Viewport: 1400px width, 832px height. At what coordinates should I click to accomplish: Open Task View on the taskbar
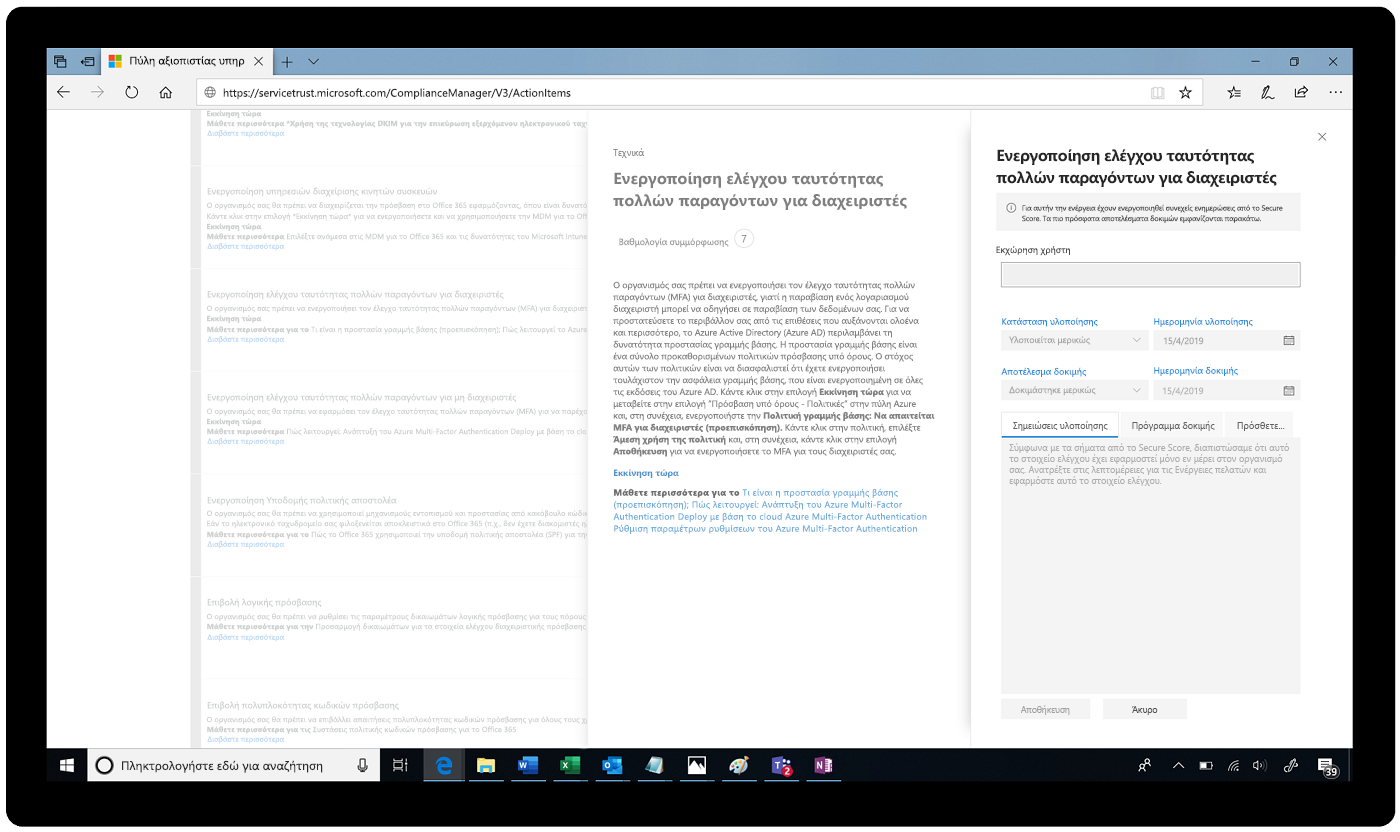coord(400,766)
